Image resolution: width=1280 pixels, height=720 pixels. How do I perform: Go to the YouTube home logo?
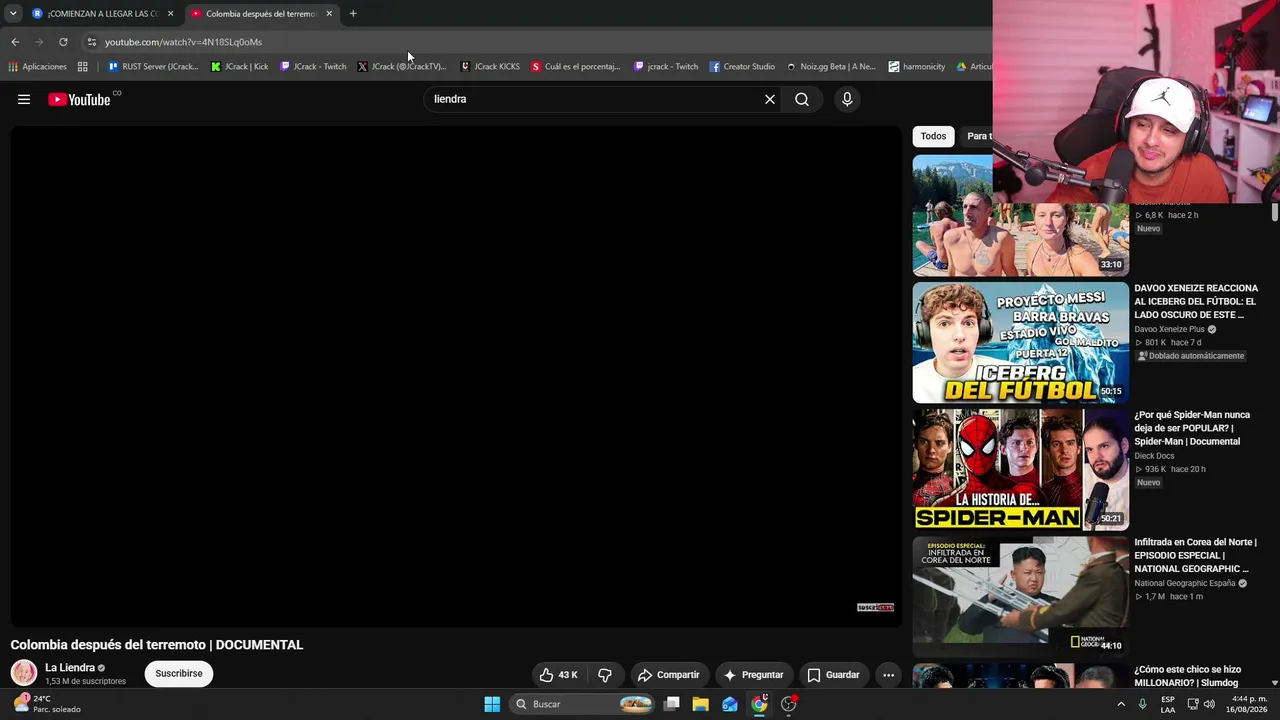pos(79,99)
